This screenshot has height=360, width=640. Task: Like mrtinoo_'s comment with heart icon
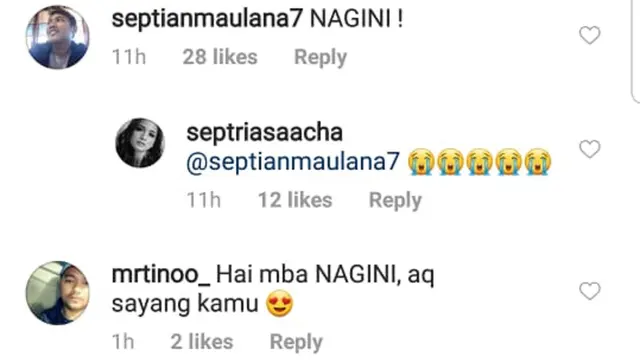point(590,291)
